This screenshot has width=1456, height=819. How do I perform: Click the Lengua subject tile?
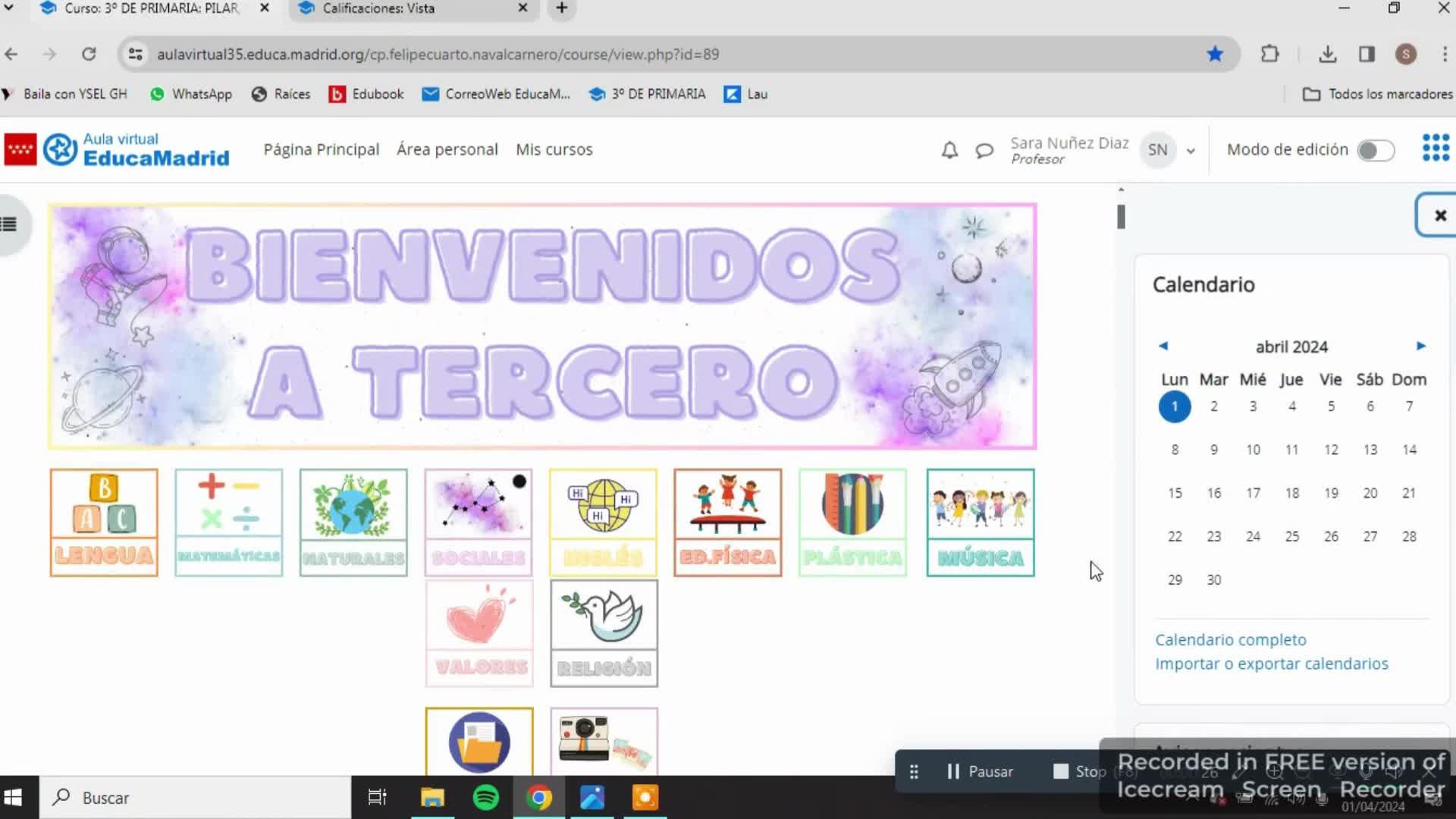click(104, 522)
